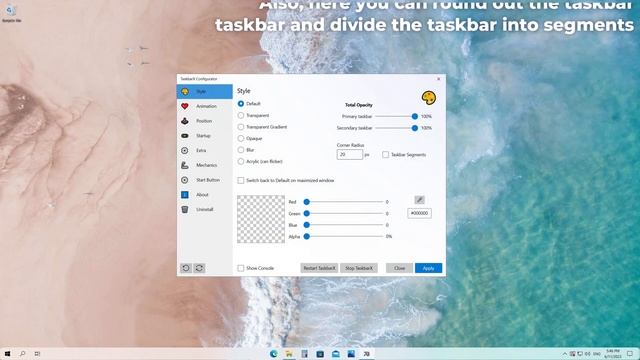640x360 pixels.
Task: Select the Default style radio button
Action: pos(241,104)
